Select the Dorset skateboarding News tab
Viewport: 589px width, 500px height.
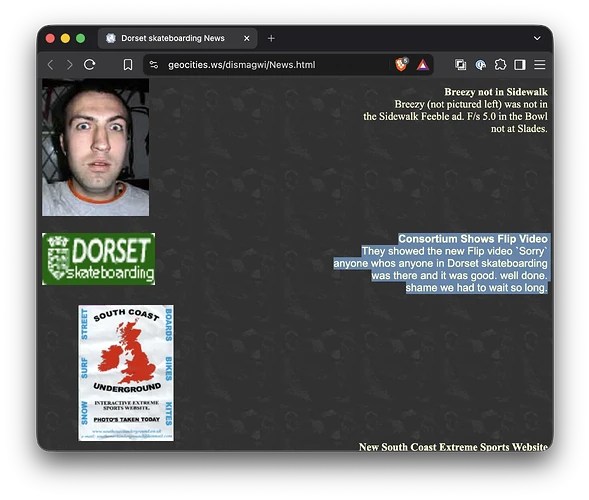pyautogui.click(x=178, y=38)
